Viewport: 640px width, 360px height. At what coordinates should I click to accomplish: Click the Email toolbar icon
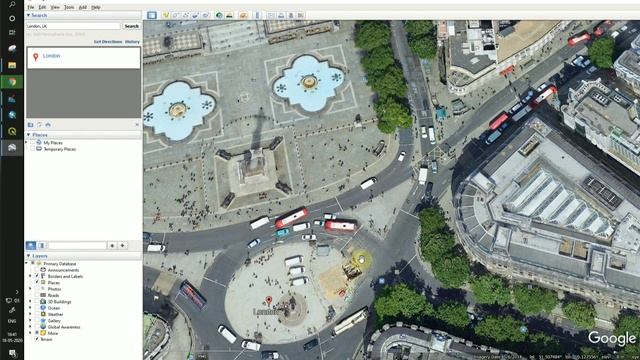[x=271, y=15]
